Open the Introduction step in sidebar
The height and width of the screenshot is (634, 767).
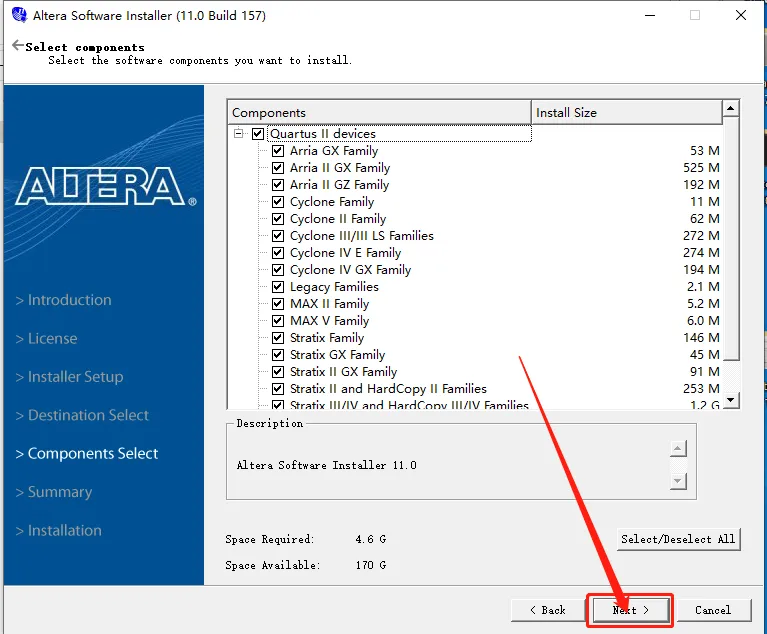pyautogui.click(x=64, y=300)
